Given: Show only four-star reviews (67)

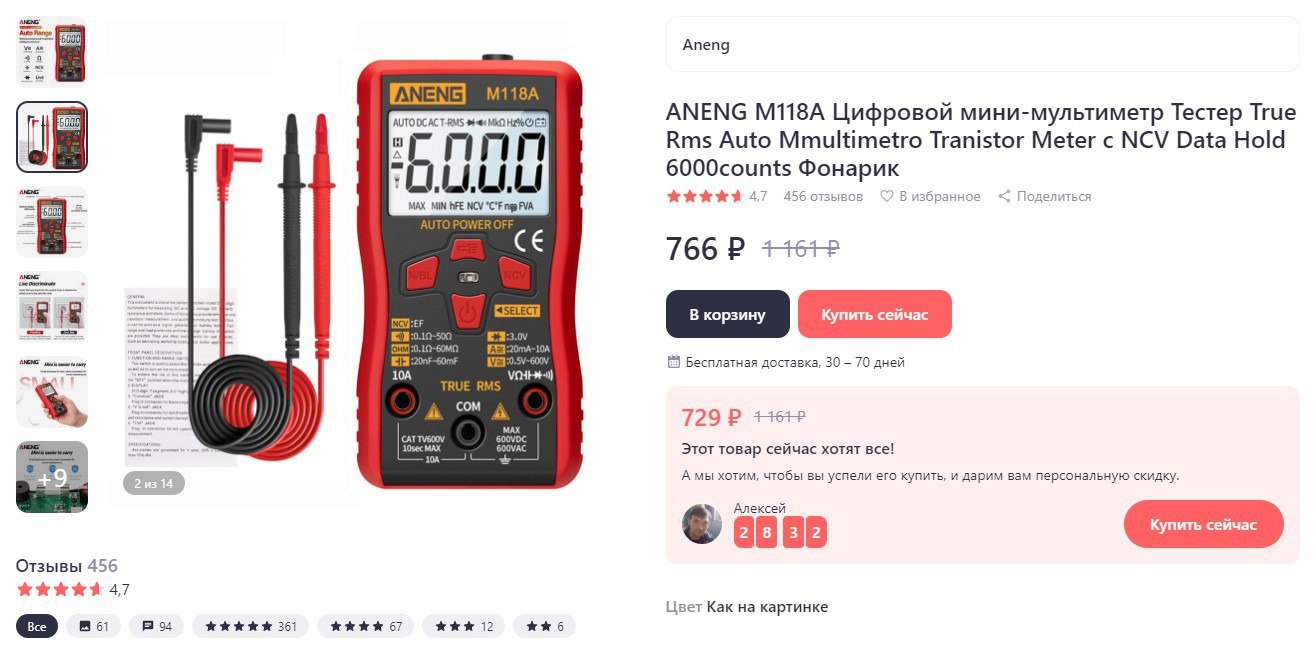Looking at the screenshot, I should [x=366, y=627].
